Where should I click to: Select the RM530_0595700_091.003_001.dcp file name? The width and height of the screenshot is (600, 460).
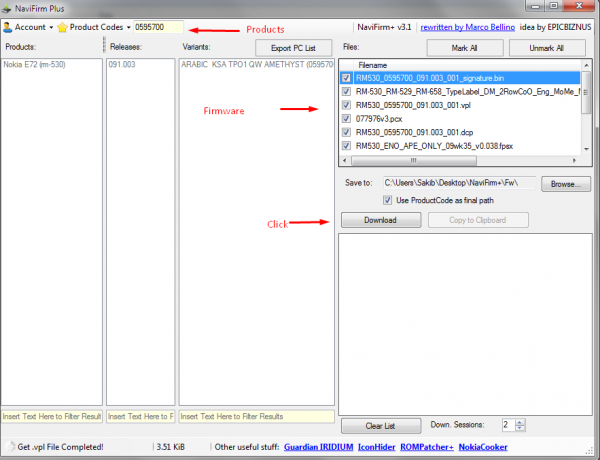(x=414, y=132)
